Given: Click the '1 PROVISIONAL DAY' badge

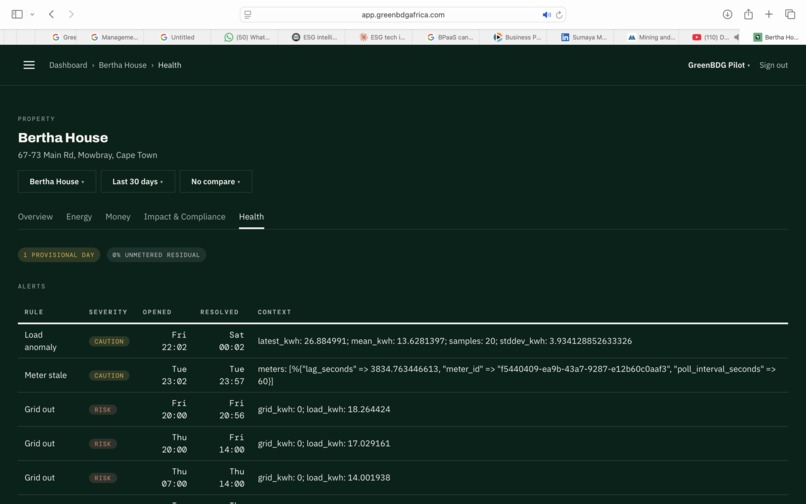Looking at the screenshot, I should (59, 255).
